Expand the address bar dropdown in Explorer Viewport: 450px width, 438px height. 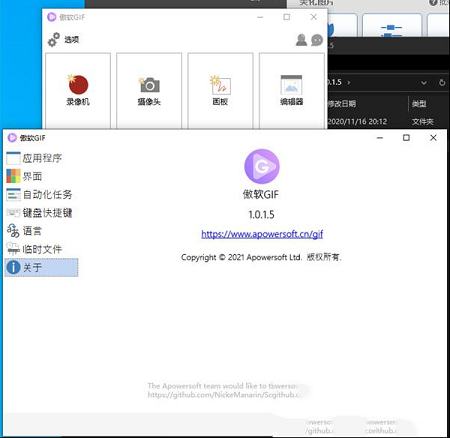(424, 83)
